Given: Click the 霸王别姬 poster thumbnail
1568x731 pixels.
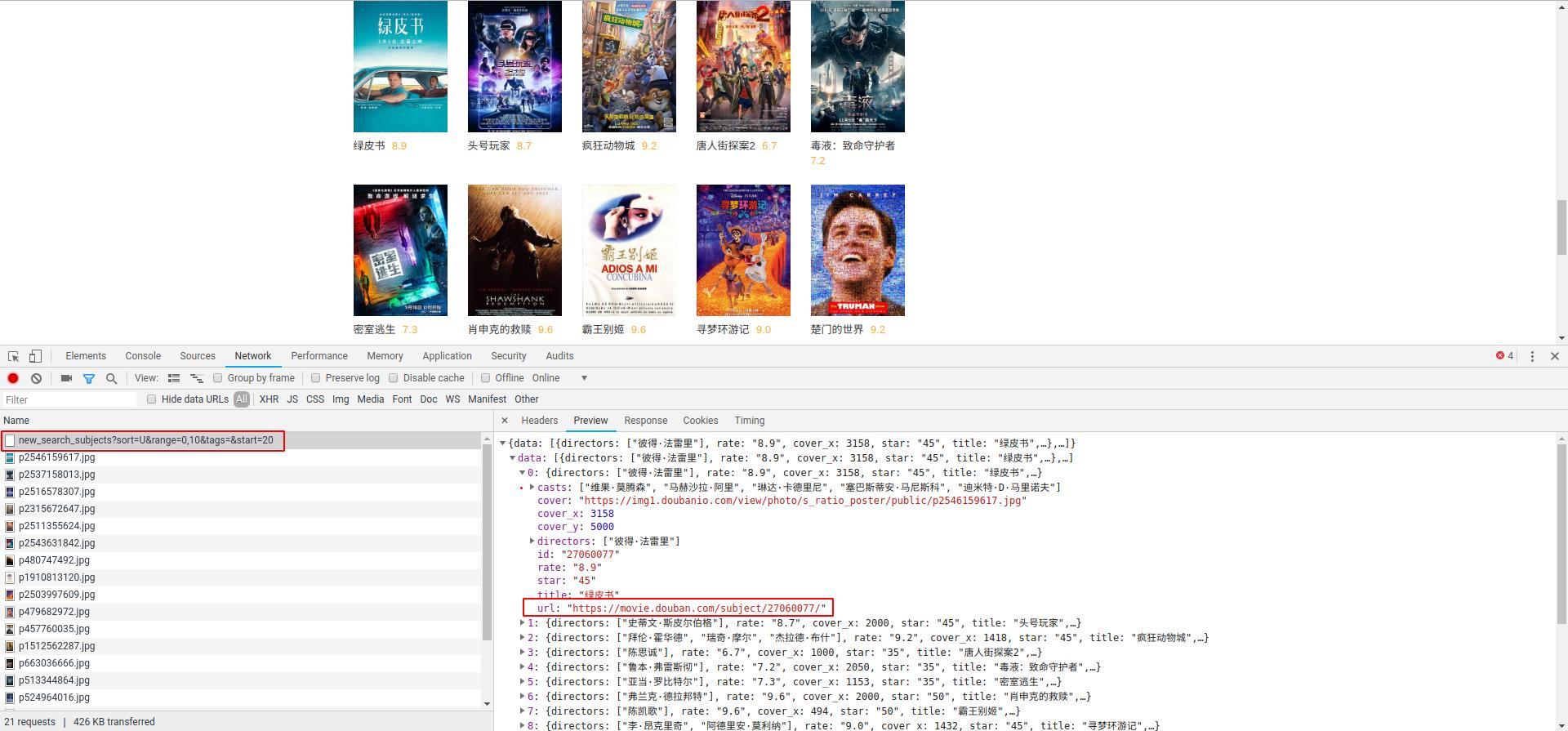Looking at the screenshot, I should 629,250.
